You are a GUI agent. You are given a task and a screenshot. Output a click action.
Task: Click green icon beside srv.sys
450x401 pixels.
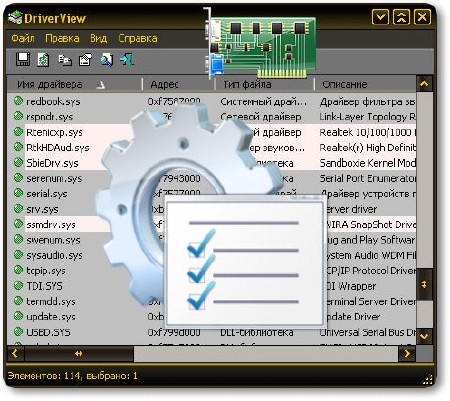point(18,209)
